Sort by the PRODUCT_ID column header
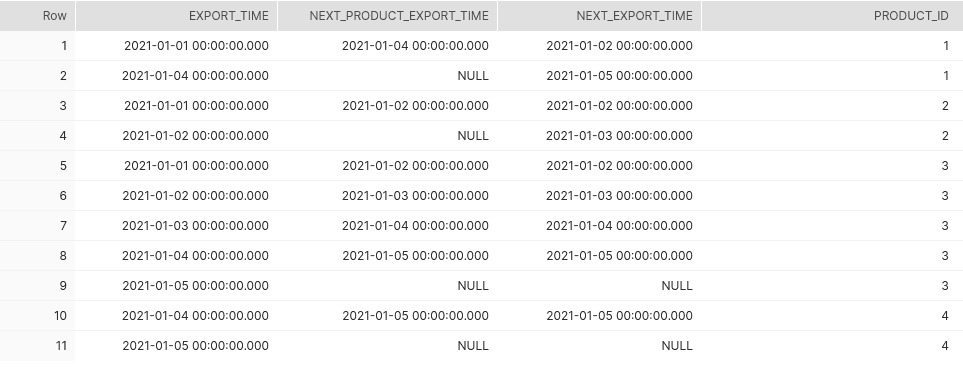This screenshot has width=963, height=372. pos(832,16)
